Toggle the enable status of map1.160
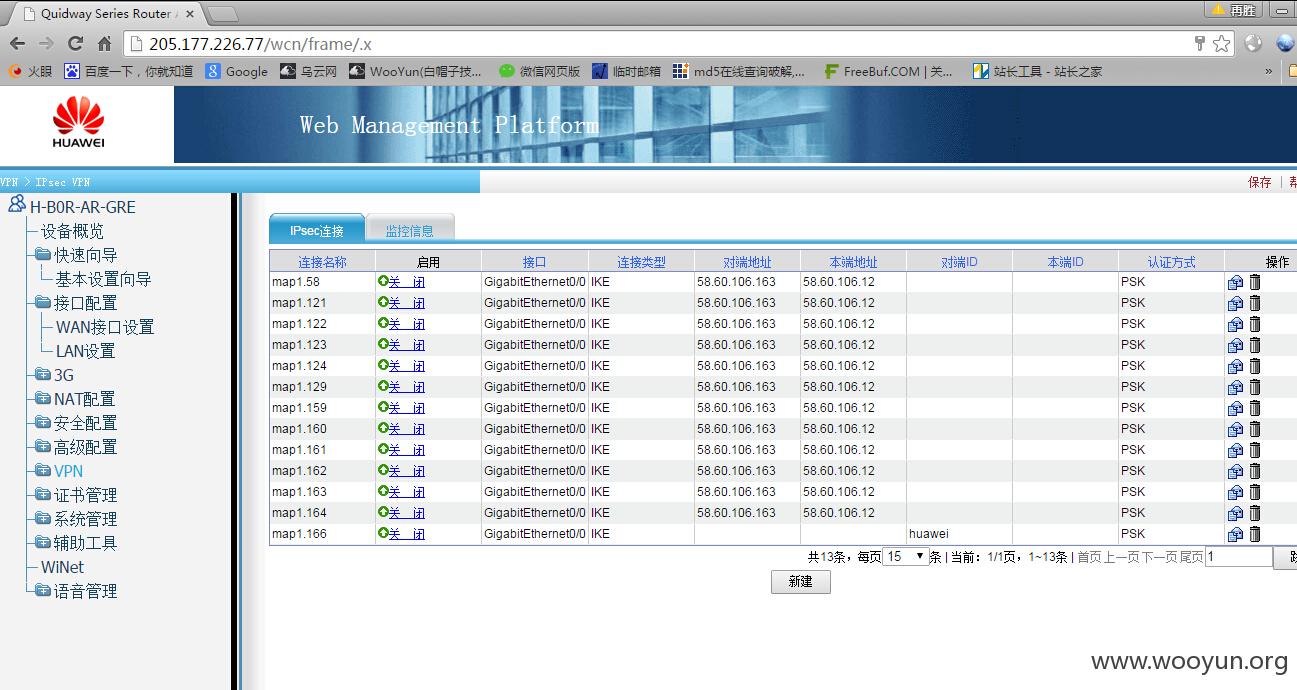Screen dimensions: 1297x690 [x=401, y=429]
